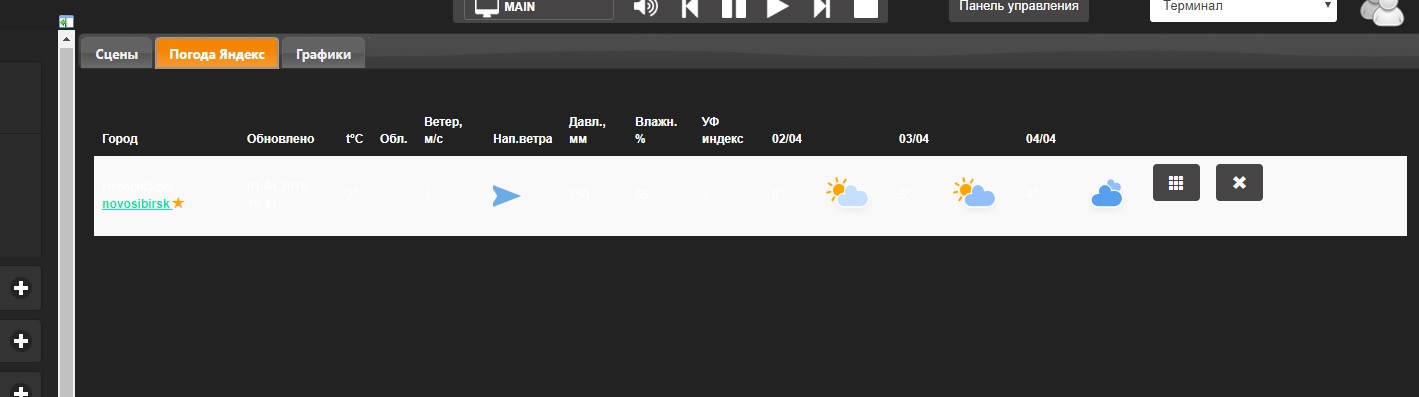Skip to previous track in player
The width and height of the screenshot is (1419, 397).
[690, 8]
